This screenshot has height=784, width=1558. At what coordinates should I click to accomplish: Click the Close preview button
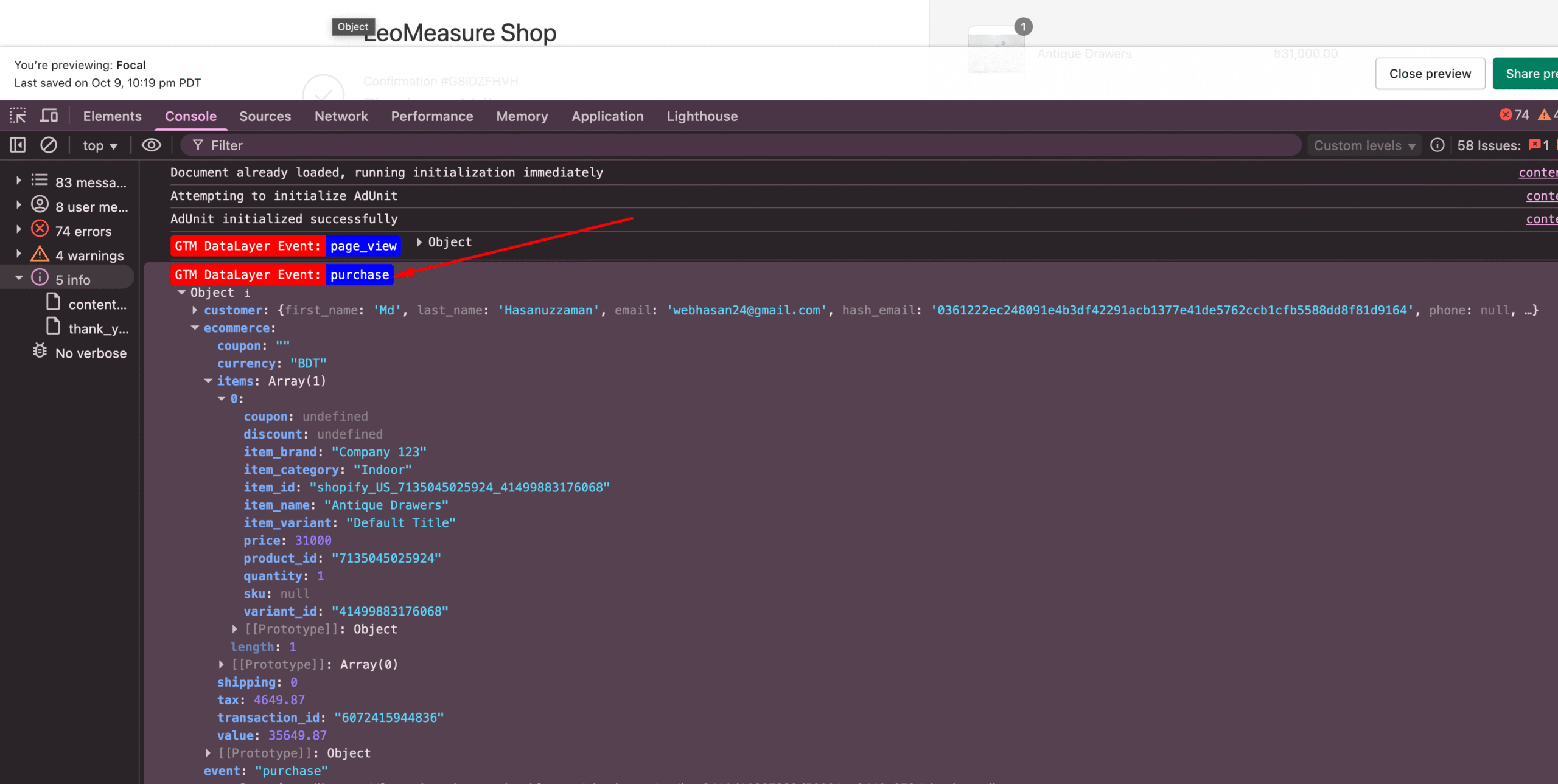pyautogui.click(x=1430, y=74)
